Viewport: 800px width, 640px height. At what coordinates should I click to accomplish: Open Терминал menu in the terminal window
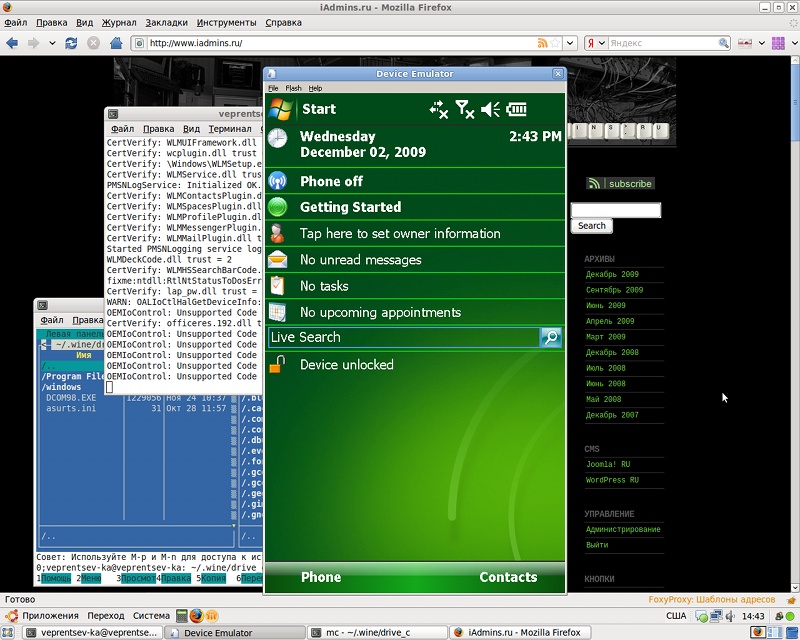230,129
